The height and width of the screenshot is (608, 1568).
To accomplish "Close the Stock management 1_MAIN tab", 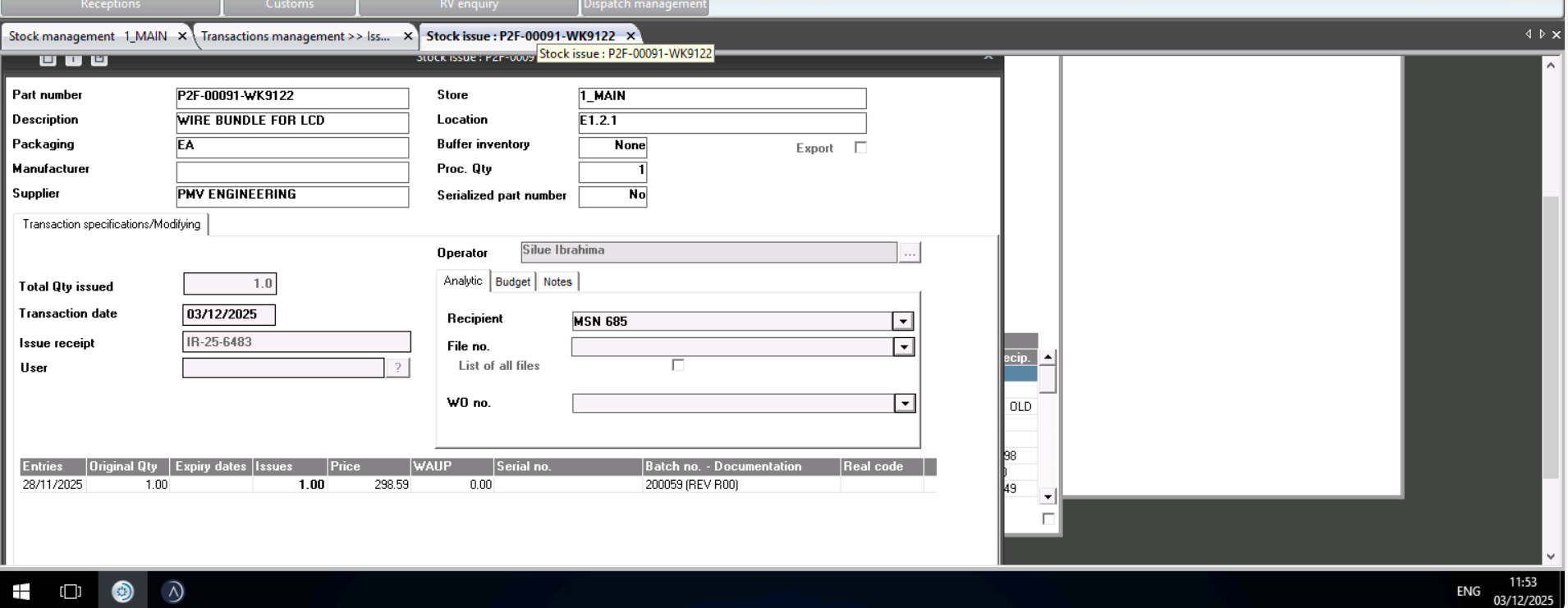I will pyautogui.click(x=182, y=36).
